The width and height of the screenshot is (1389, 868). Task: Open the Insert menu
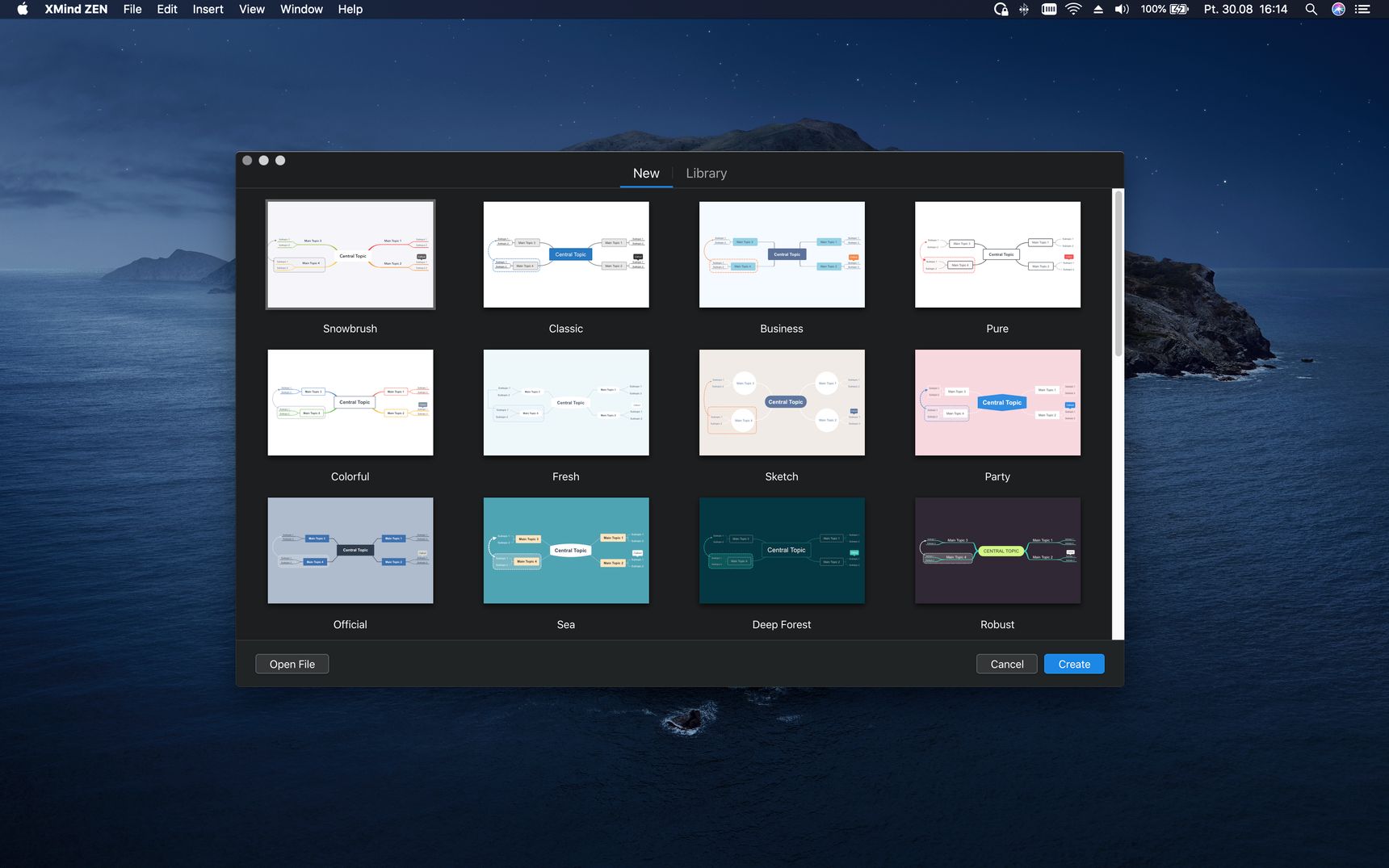pos(208,9)
